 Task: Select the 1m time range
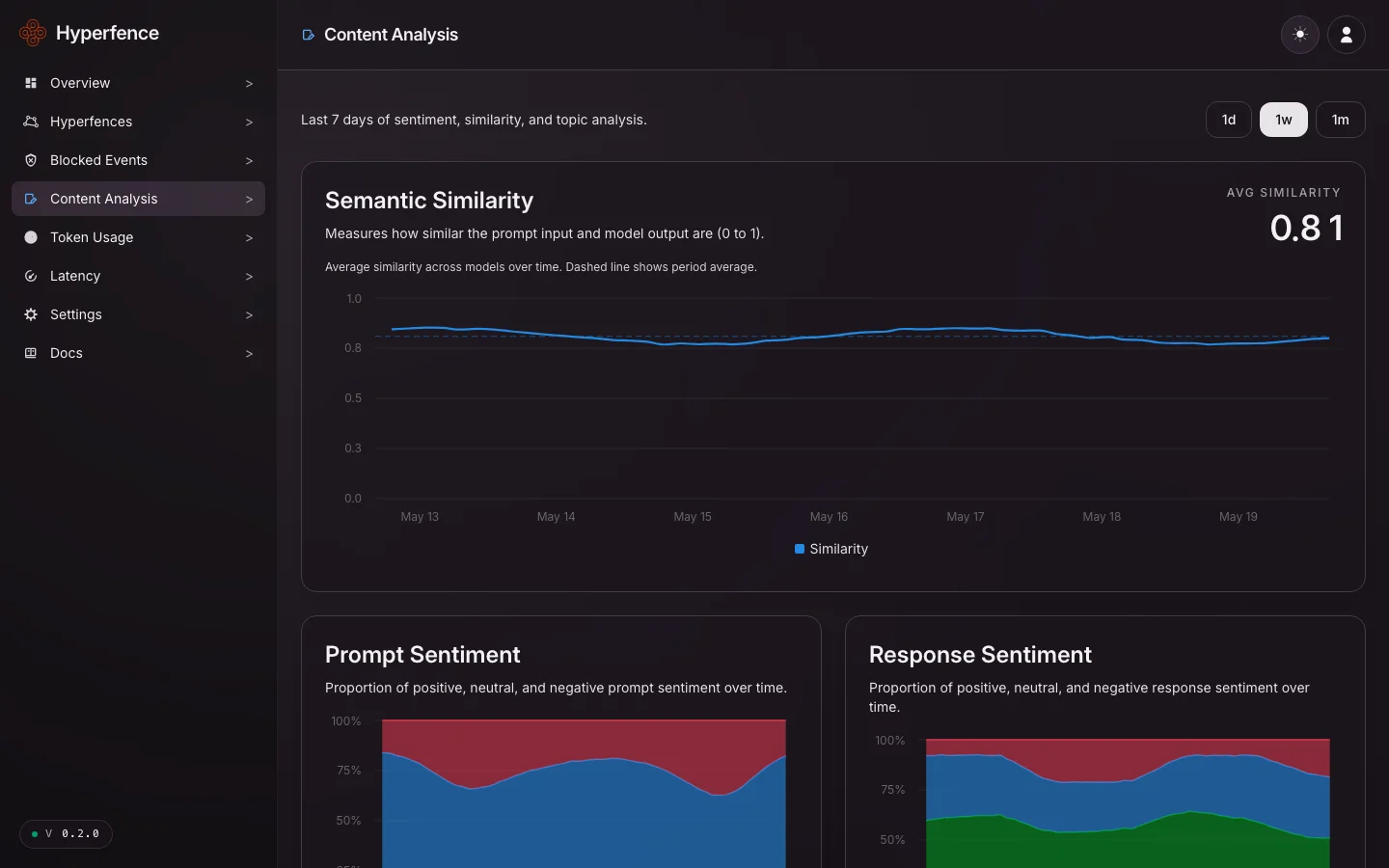1341,120
